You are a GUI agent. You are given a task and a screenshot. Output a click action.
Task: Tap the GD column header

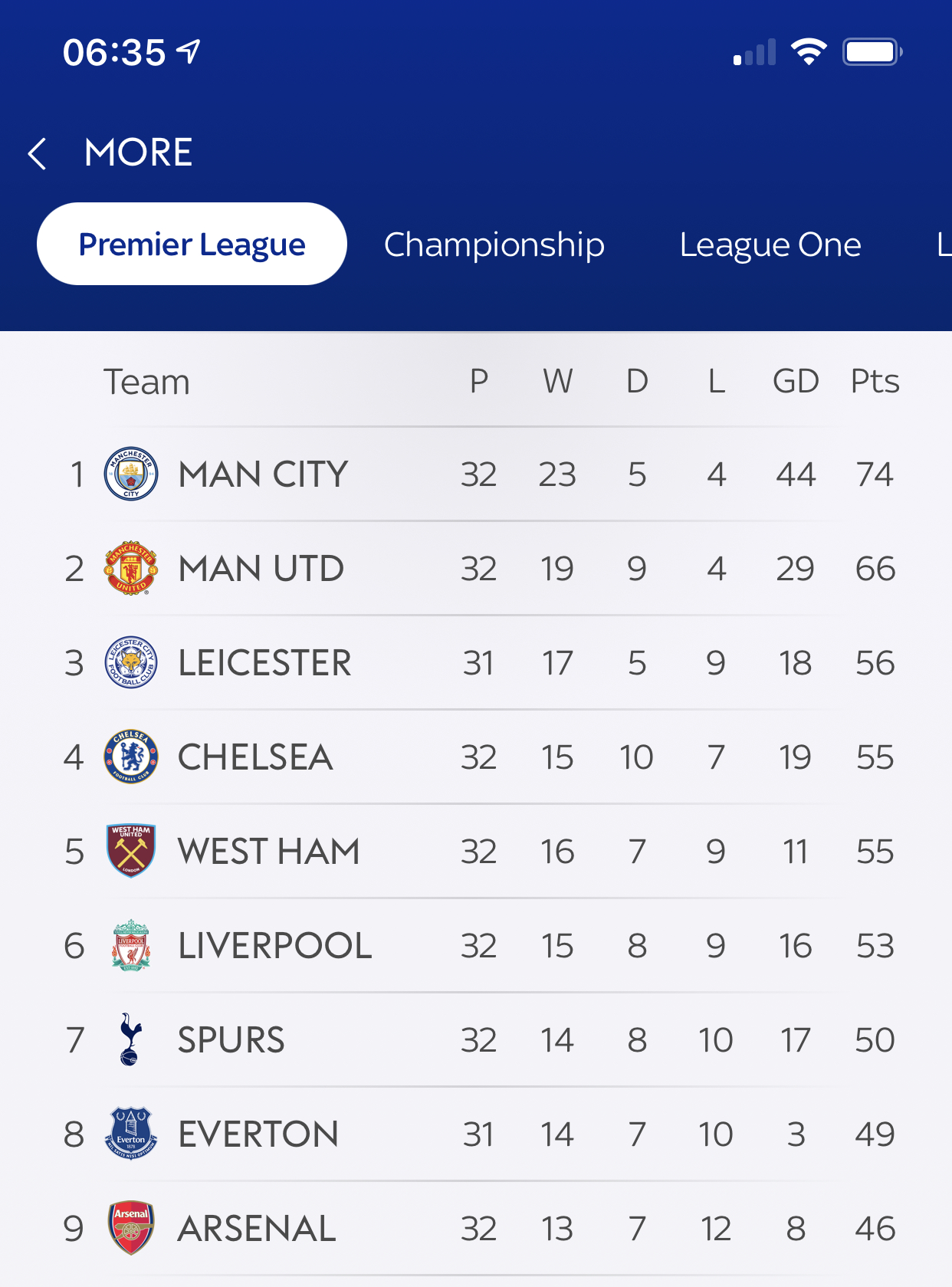pyautogui.click(x=796, y=381)
